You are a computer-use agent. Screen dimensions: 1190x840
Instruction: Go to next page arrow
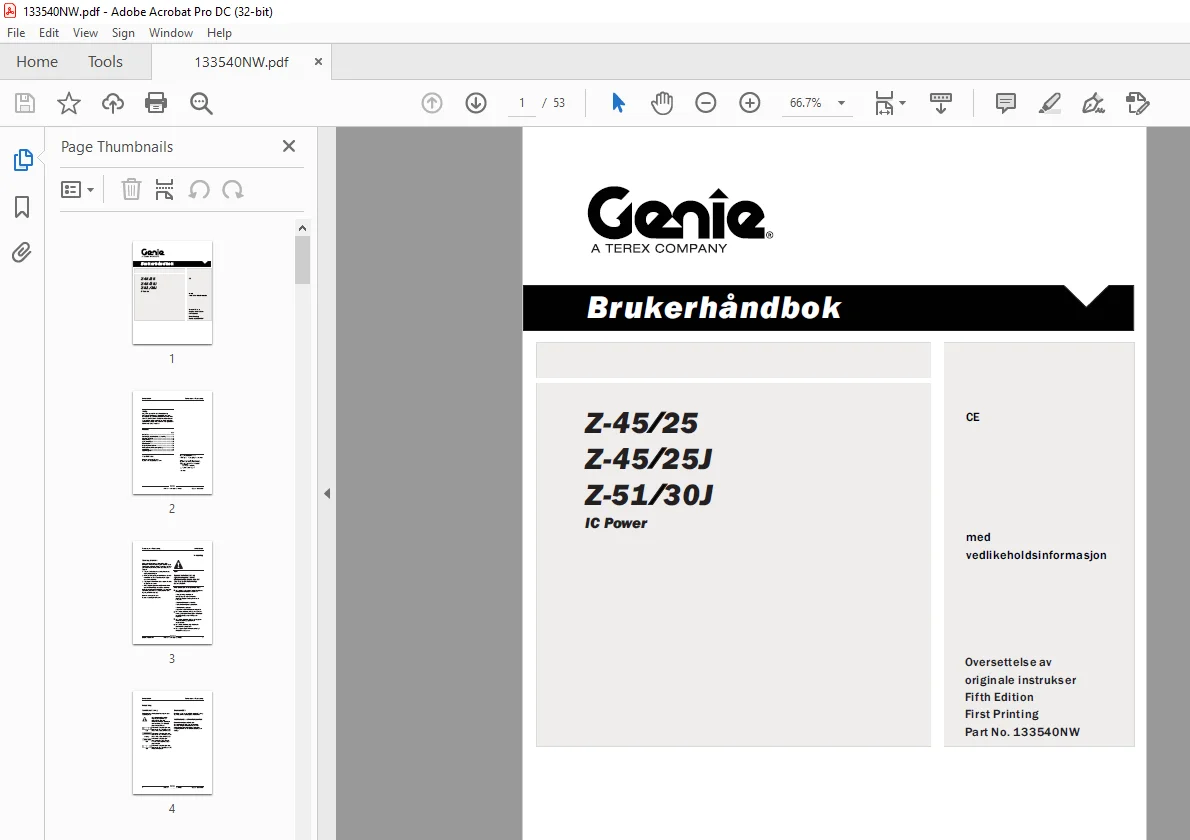click(476, 103)
